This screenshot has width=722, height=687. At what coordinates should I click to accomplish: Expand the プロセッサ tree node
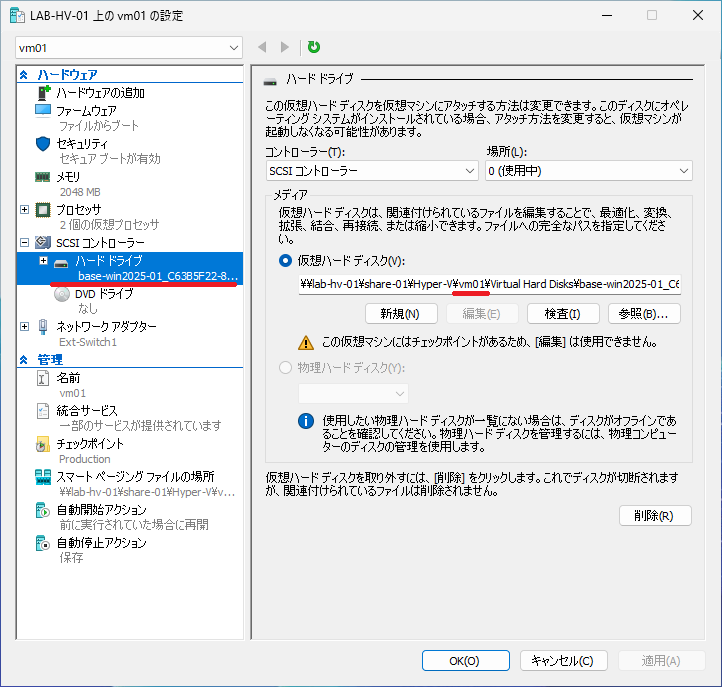coord(25,210)
